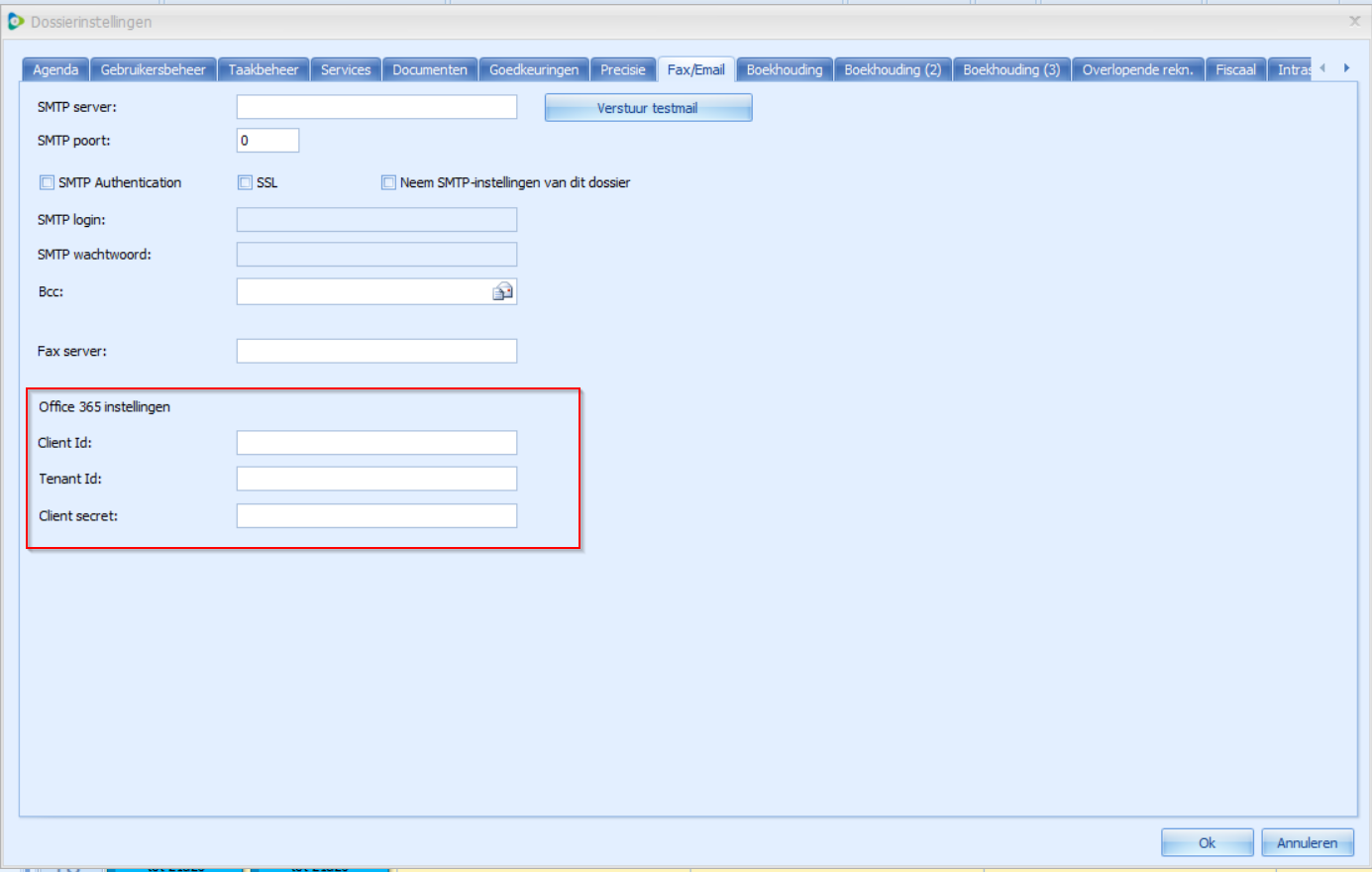Select the Overlopende rekn. tab
1372x872 pixels.
pyautogui.click(x=1138, y=69)
